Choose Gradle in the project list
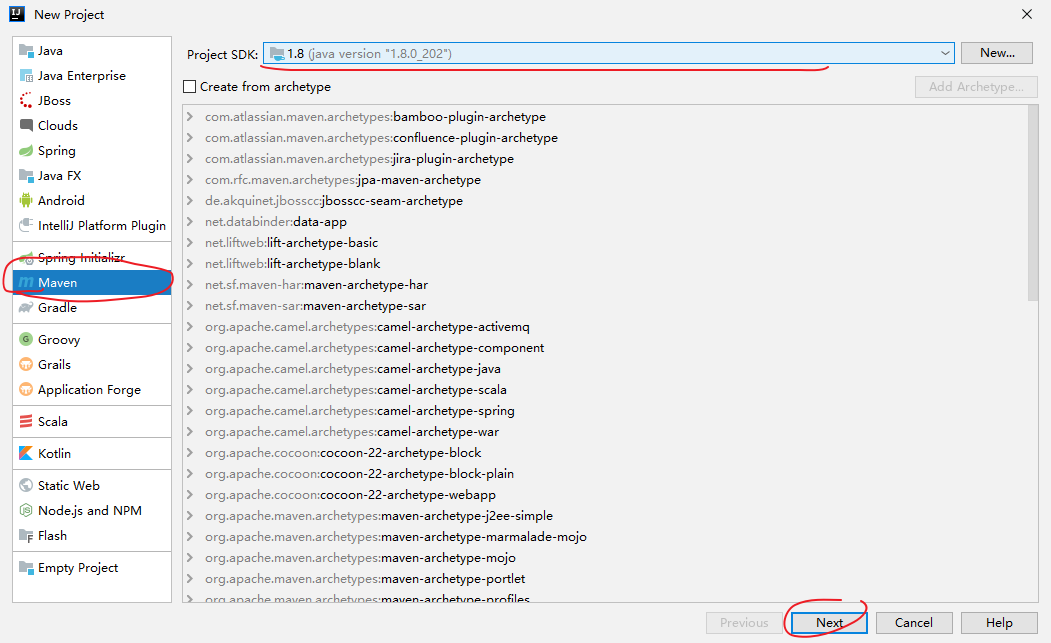1051x643 pixels. pyautogui.click(x=92, y=308)
